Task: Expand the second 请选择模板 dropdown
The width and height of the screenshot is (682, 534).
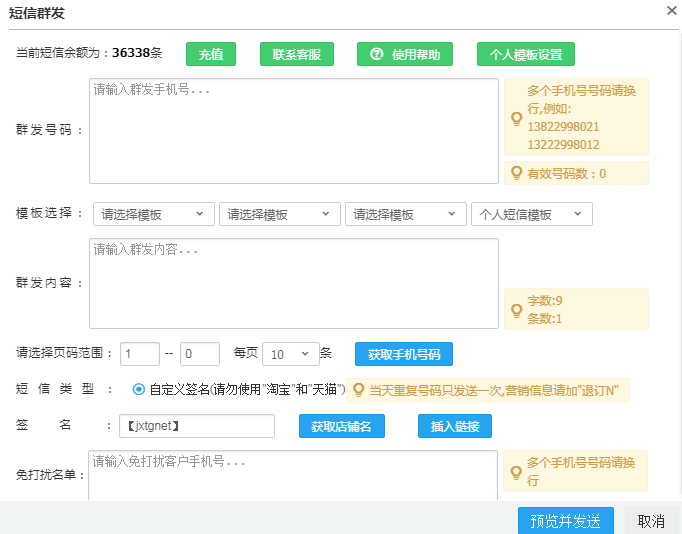Action: (280, 214)
